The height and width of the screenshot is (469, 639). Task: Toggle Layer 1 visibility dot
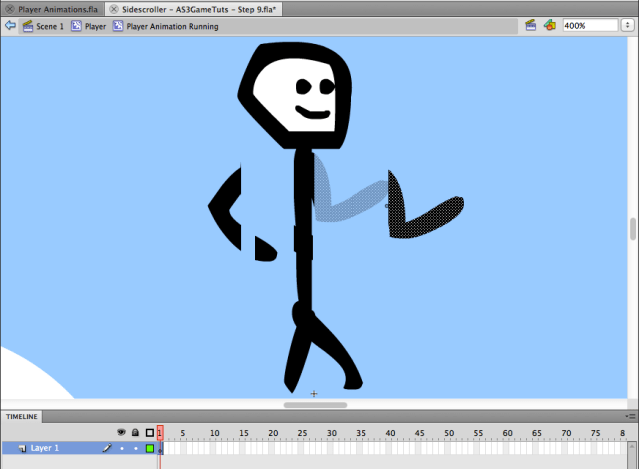coord(121,449)
